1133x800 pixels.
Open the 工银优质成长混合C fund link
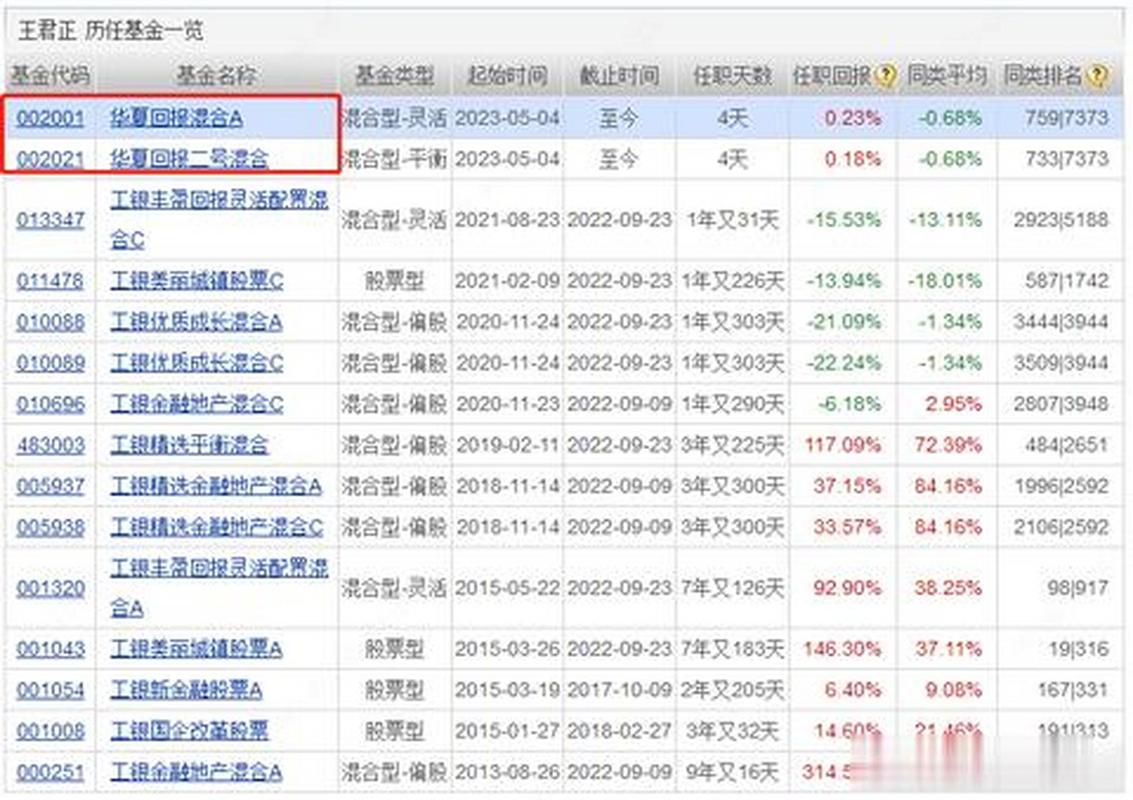(x=197, y=363)
